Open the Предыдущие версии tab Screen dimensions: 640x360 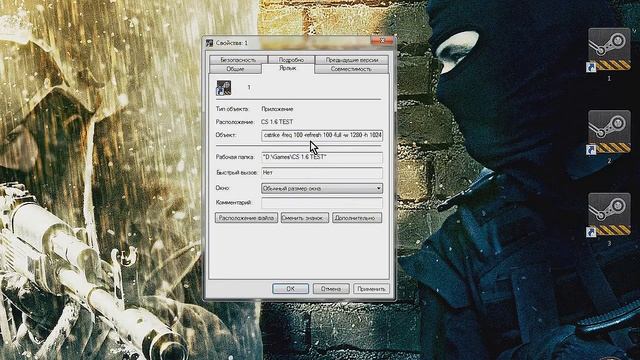click(x=352, y=60)
